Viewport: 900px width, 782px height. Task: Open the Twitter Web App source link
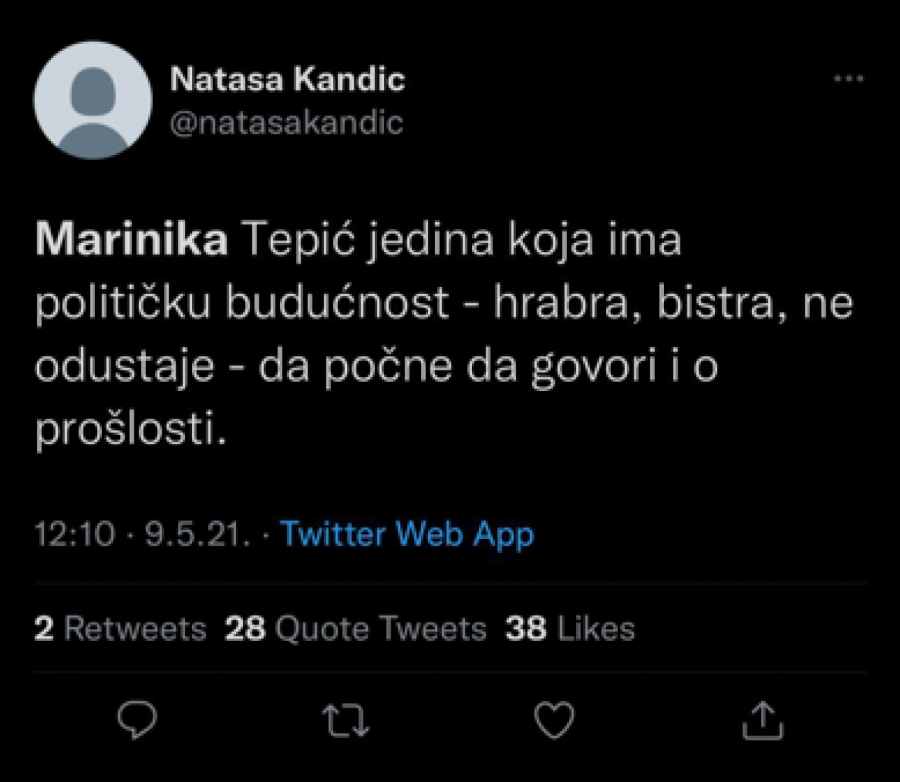pyautogui.click(x=408, y=535)
